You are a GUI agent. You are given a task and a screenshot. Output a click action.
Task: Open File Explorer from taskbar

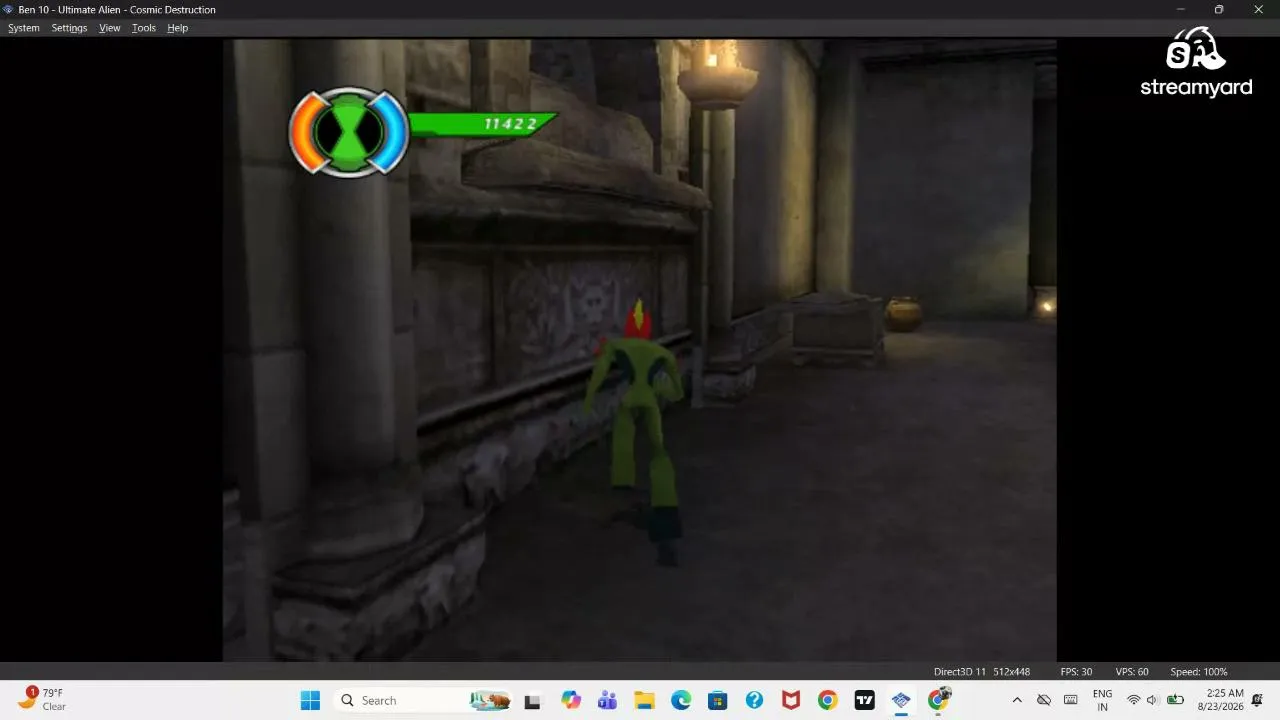(x=644, y=700)
